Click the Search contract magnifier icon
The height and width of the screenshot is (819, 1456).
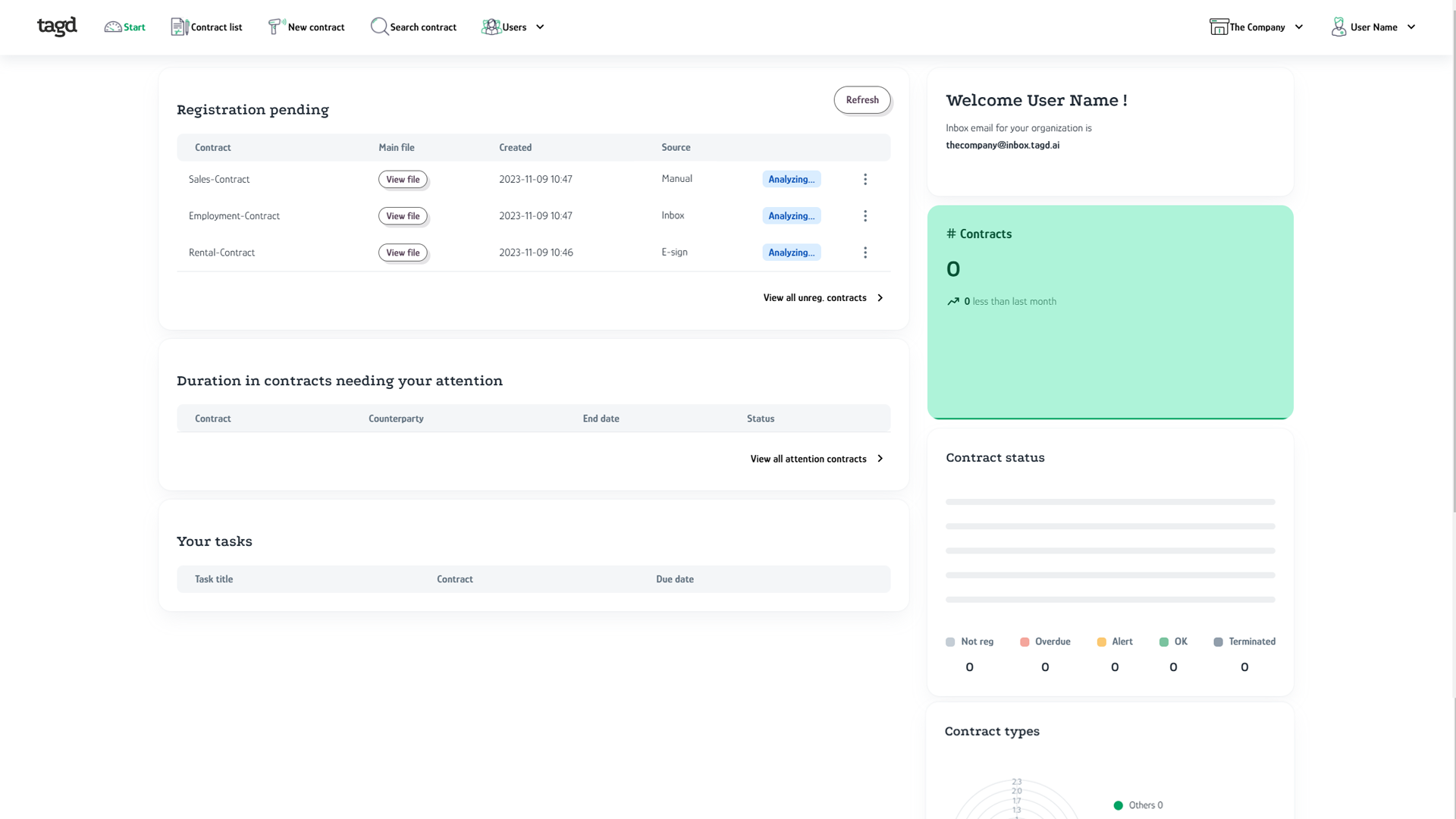click(x=378, y=27)
